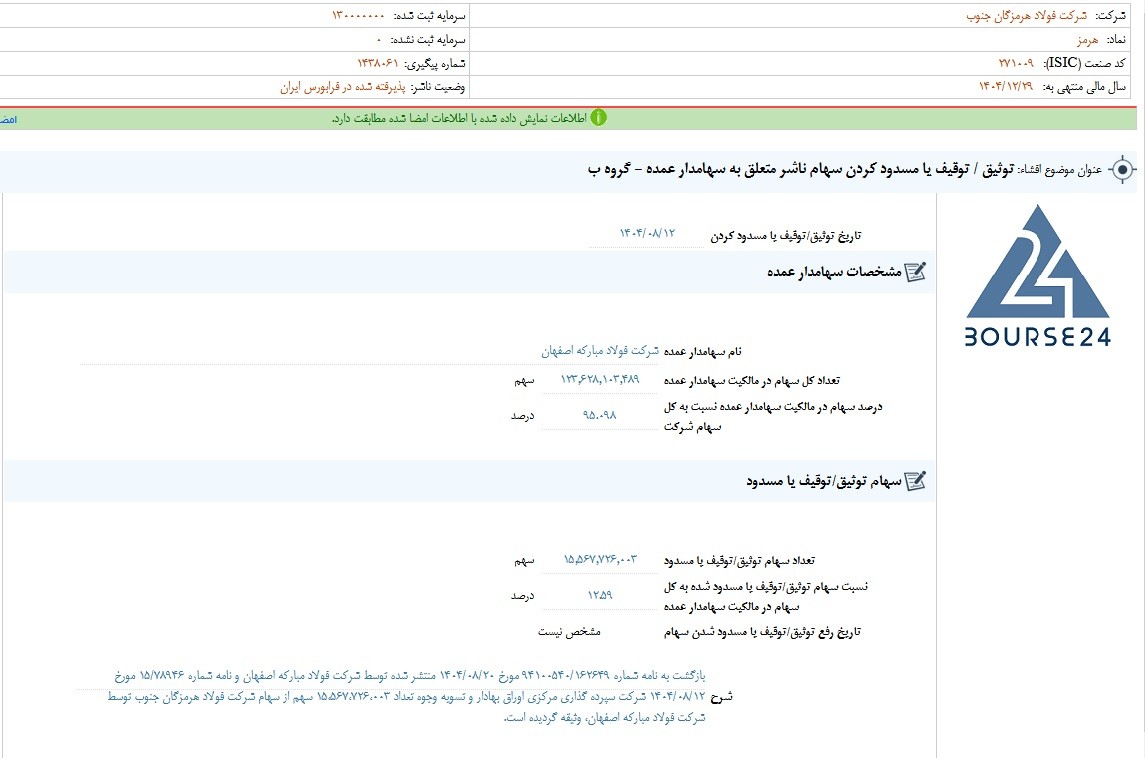The width and height of the screenshot is (1145, 758).
Task: Click the pledged shares count field in the سهام توثیق section
Action: 600,559
